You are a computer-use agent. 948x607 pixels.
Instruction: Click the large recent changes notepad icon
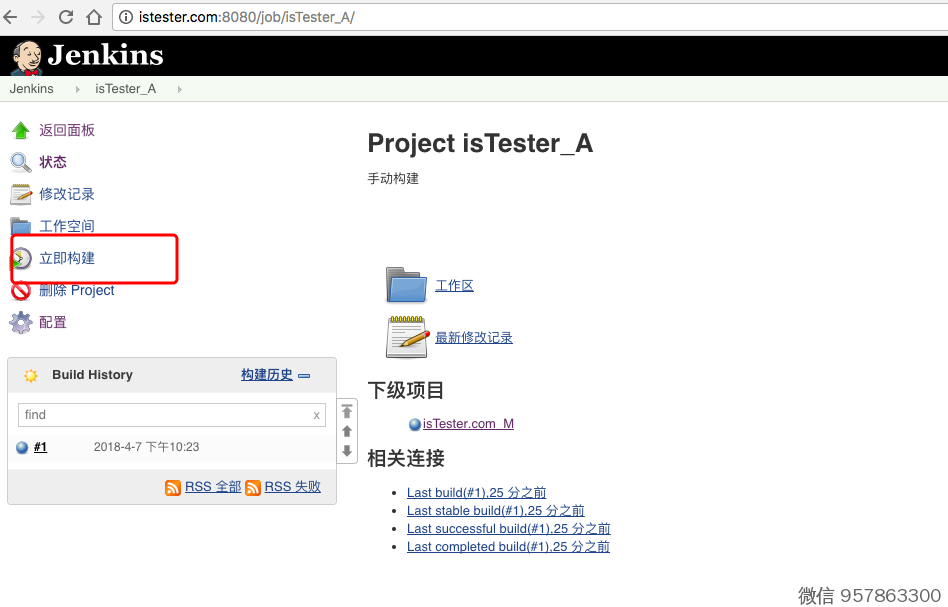click(407, 337)
